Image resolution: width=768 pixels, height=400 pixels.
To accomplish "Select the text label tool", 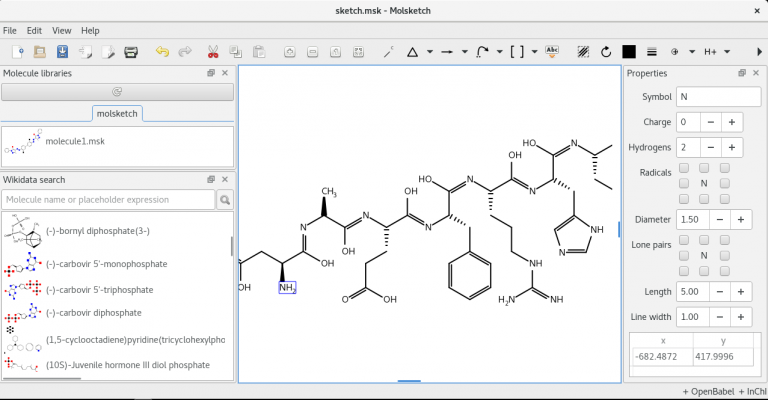I will point(553,51).
